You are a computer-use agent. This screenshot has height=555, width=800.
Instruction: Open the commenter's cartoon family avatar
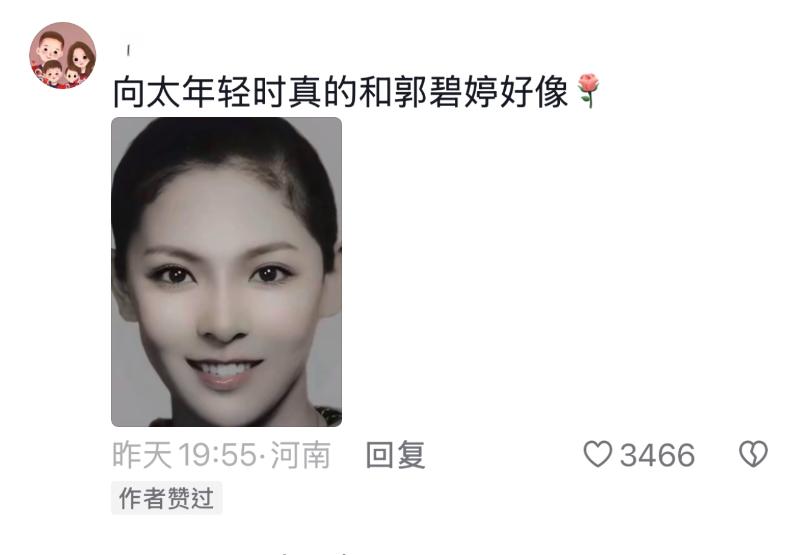[x=63, y=55]
